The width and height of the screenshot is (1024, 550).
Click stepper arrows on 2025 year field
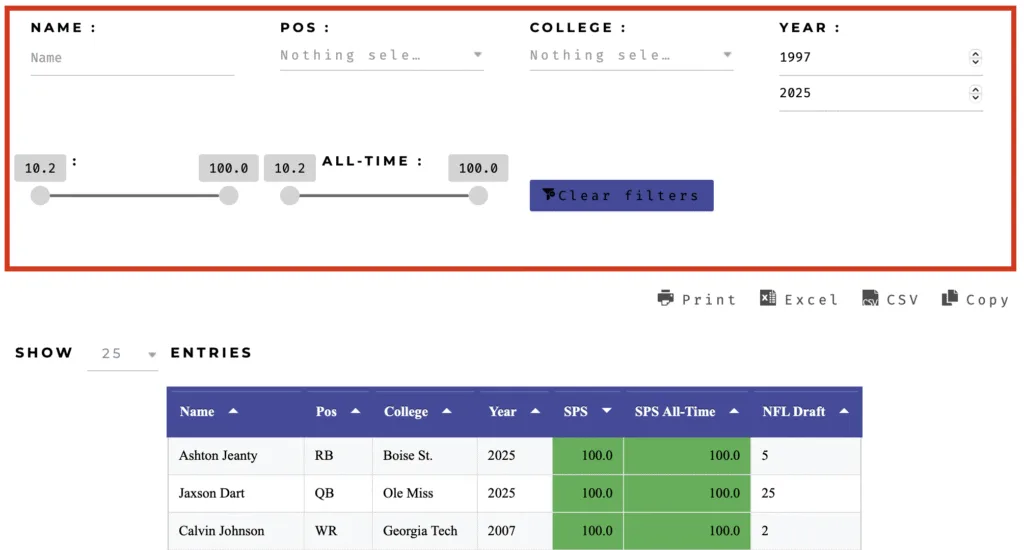coord(975,93)
